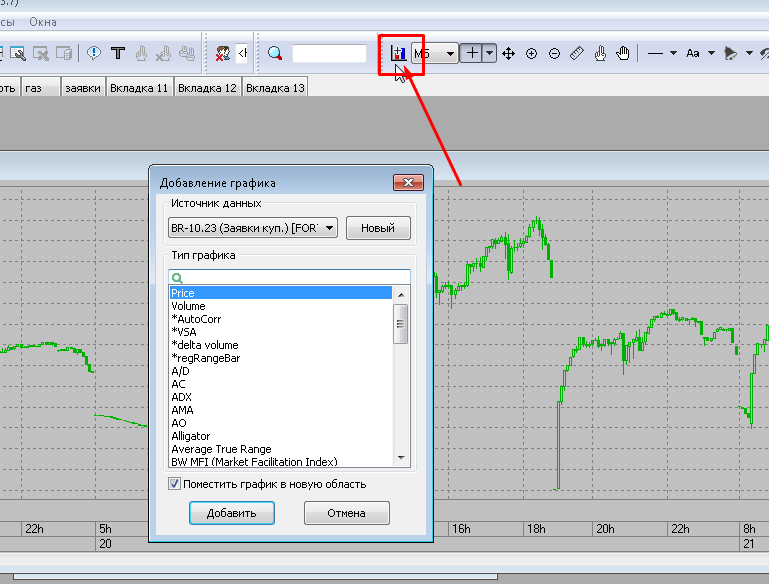Click the chart type list scroll-up arrow
The image size is (769, 584).
(401, 295)
